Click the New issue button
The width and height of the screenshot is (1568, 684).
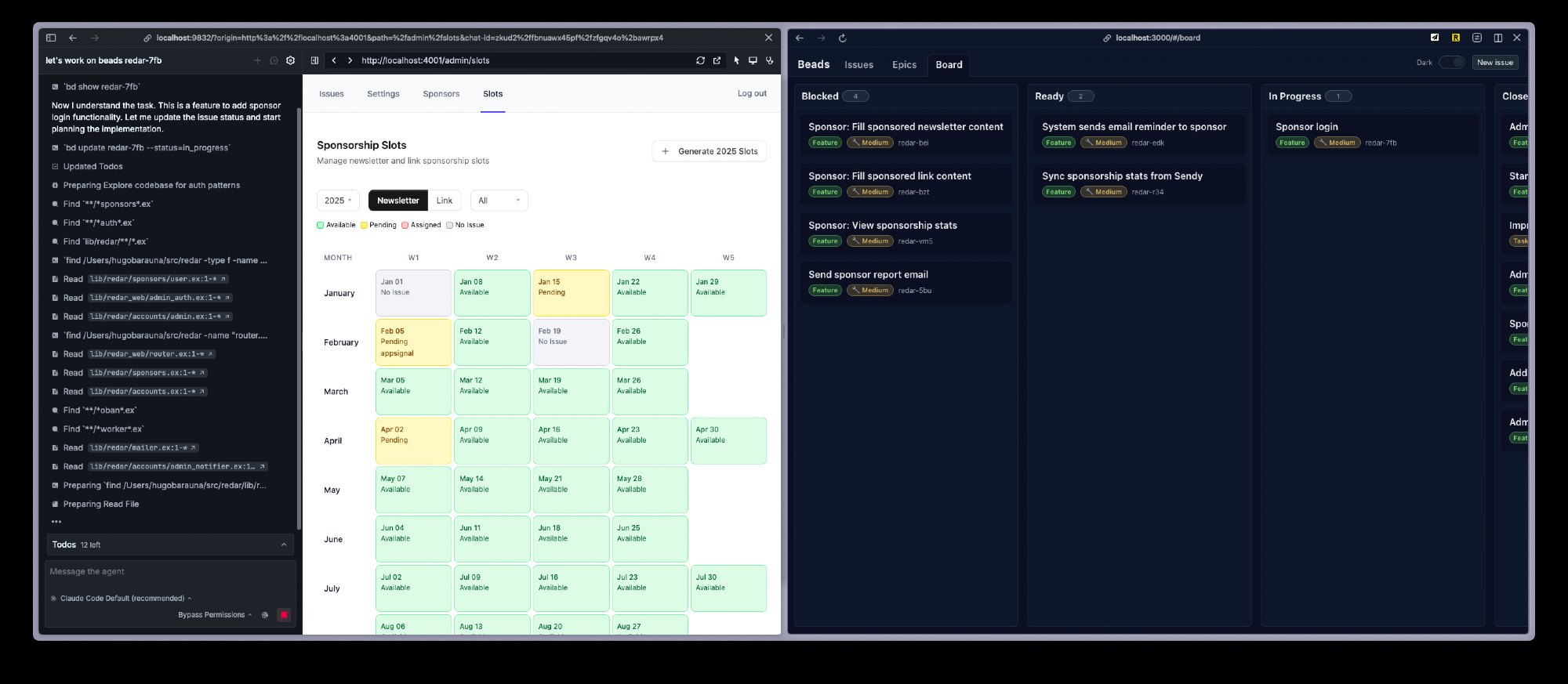[x=1495, y=63]
